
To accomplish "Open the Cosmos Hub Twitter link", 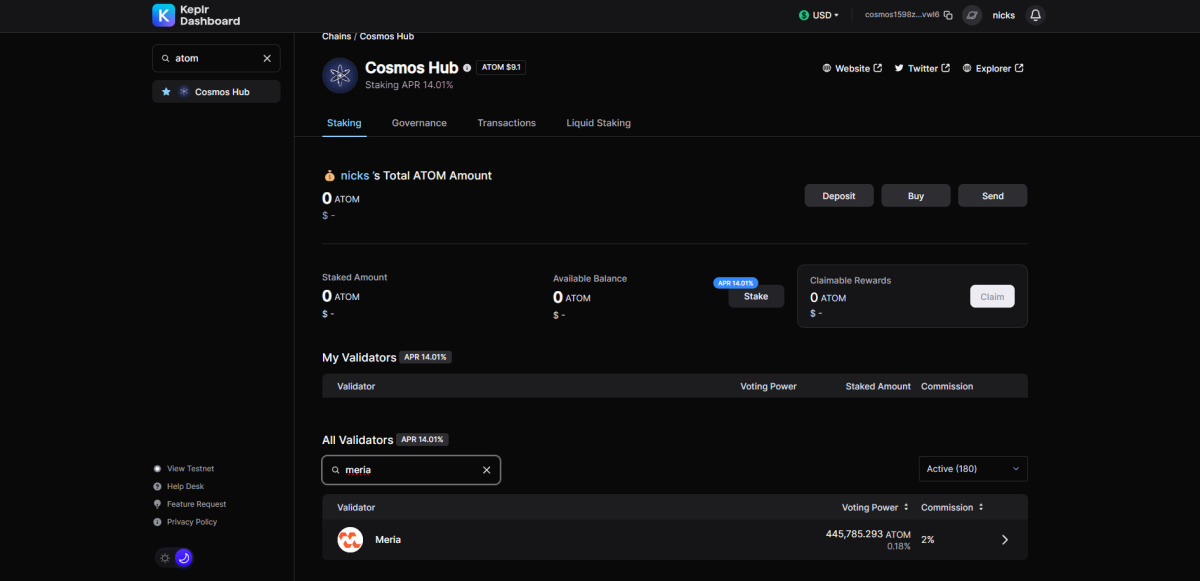I will click(x=922, y=69).
